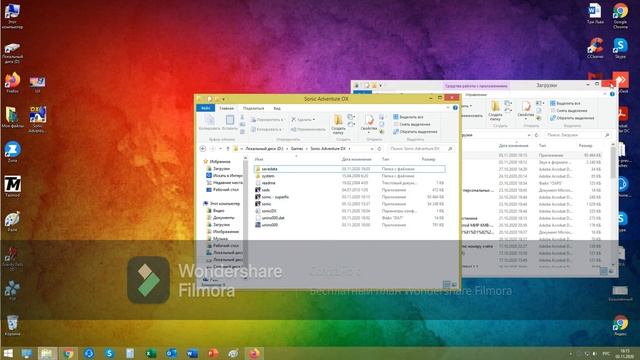Open Outlook from the taskbar
The image size is (640, 360).
pyautogui.click(x=171, y=353)
